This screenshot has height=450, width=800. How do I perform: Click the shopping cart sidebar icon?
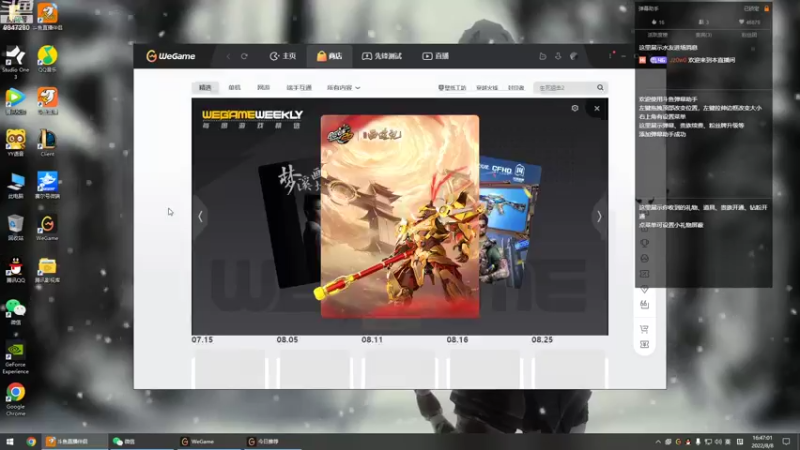pos(644,329)
